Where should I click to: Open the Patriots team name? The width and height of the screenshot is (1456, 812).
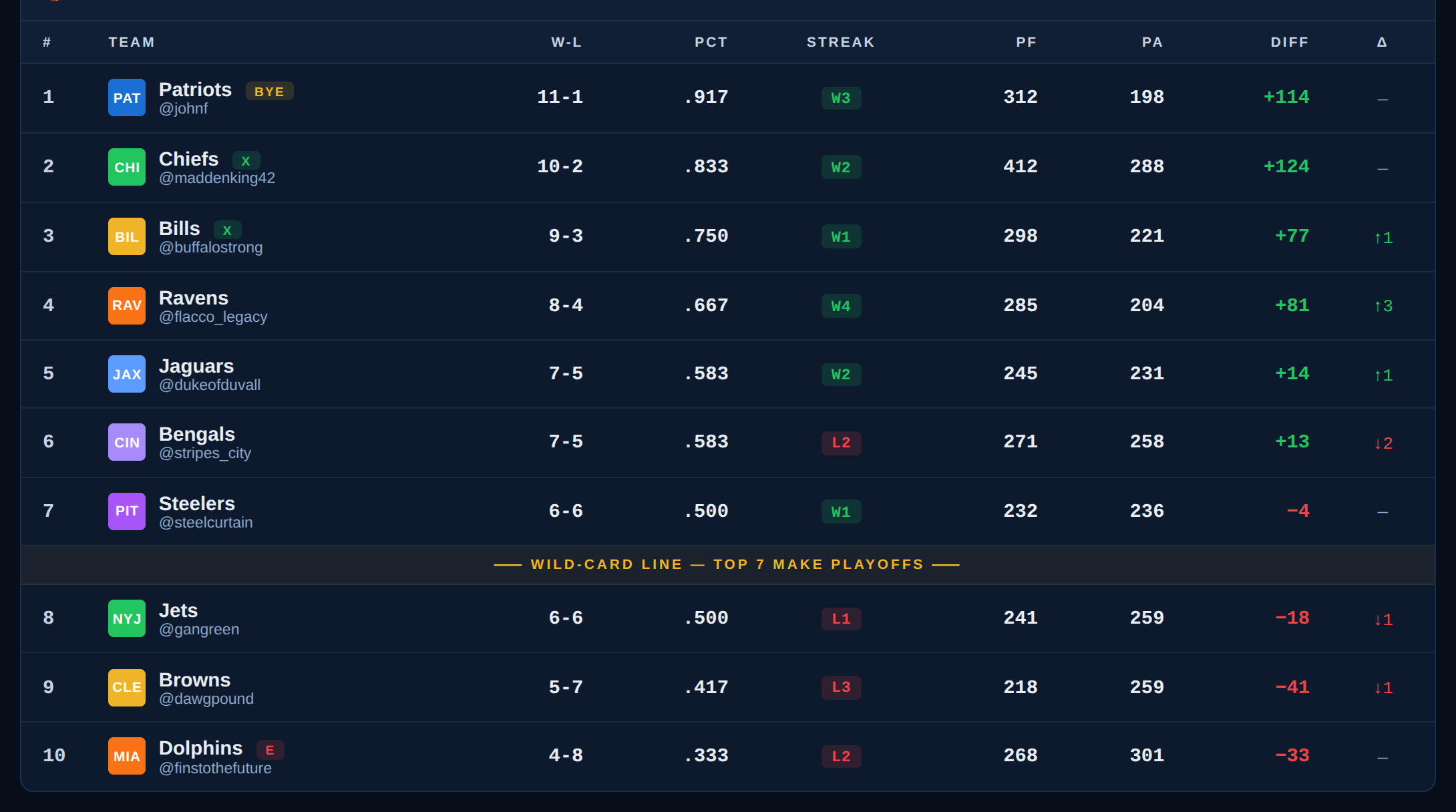(195, 89)
